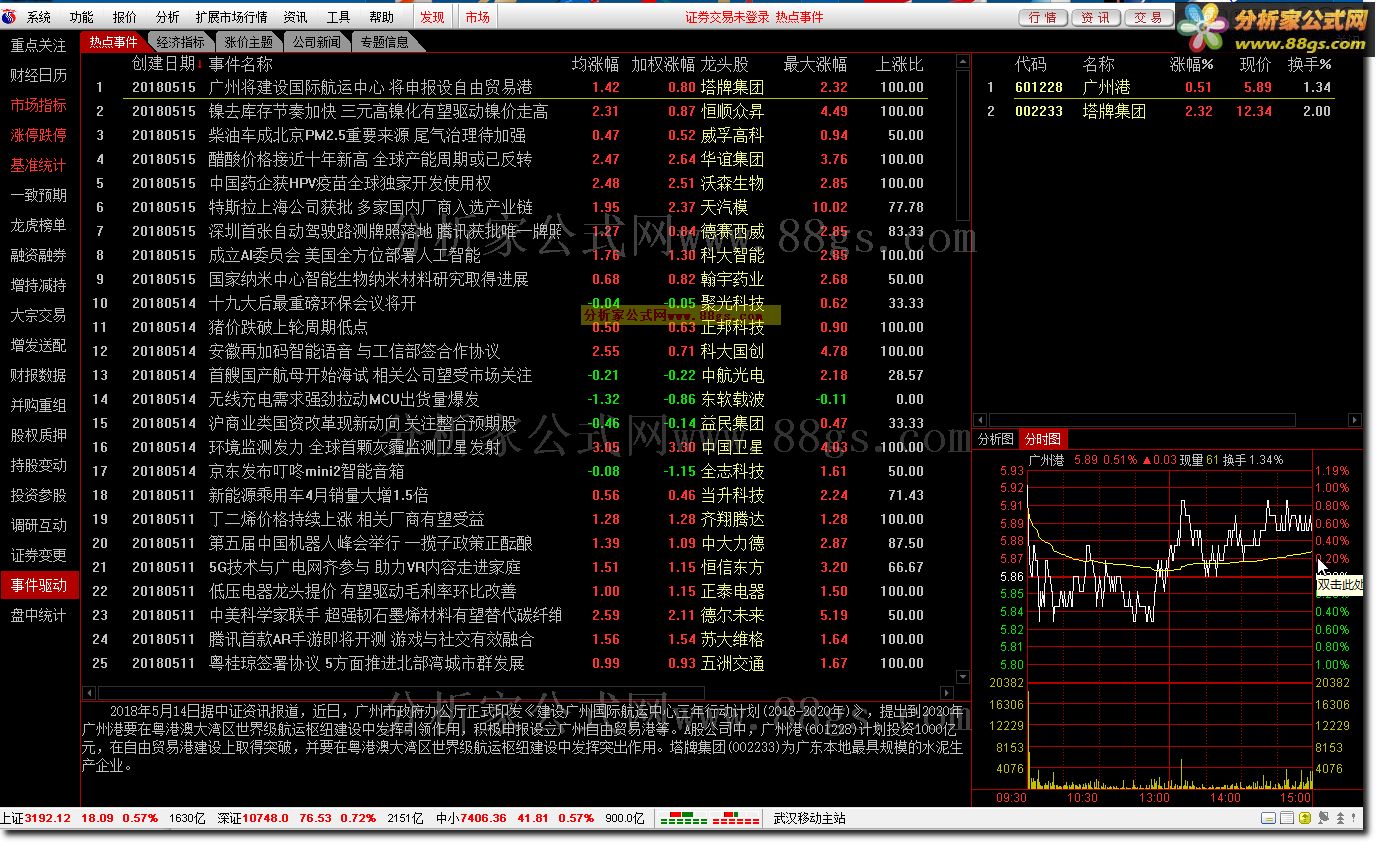The width and height of the screenshot is (1377, 843).
Task: Select the event 特斯拉上海公司获批 row
Action: tap(511, 207)
